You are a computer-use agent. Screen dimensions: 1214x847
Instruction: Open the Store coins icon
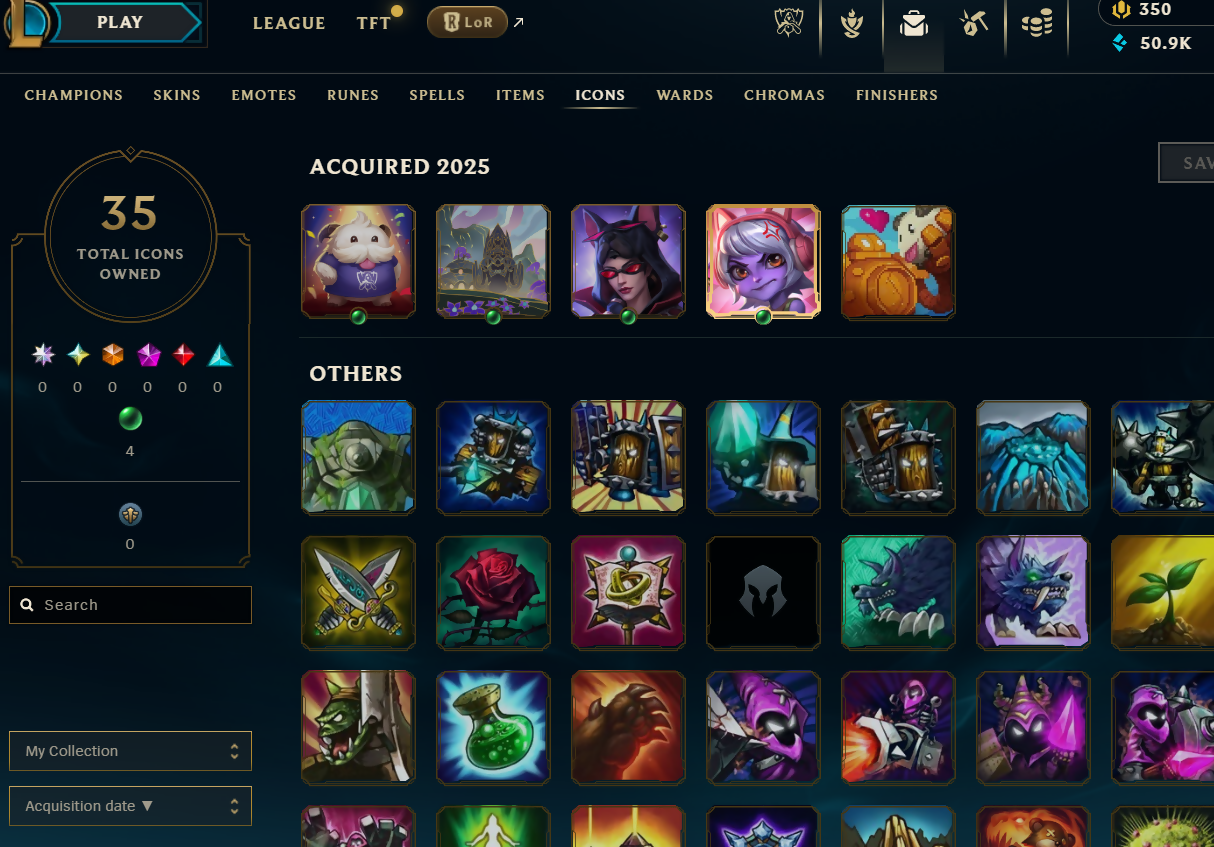pos(1037,23)
